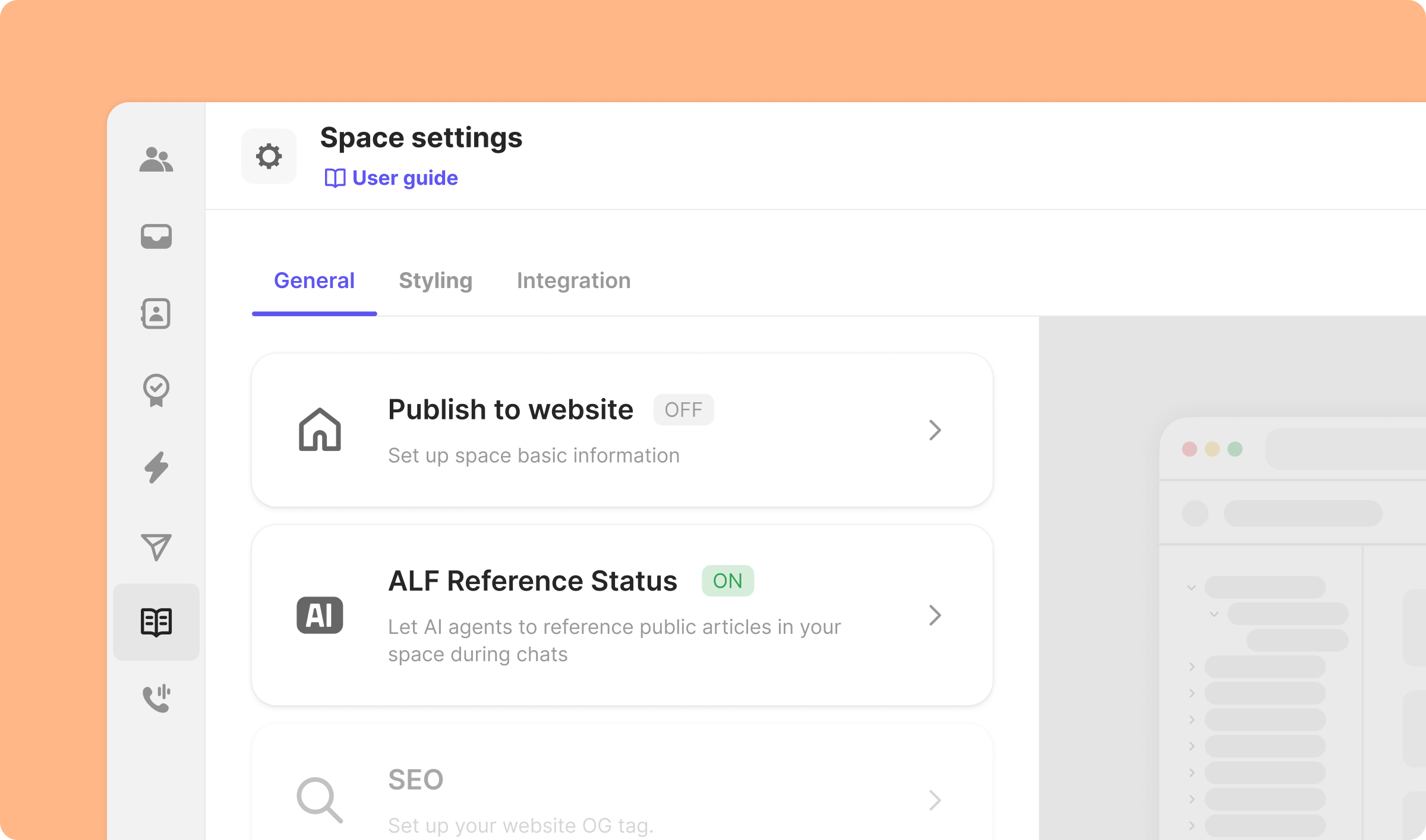This screenshot has height=840, width=1426.
Task: Select the open book documents sidebar icon
Action: point(156,622)
